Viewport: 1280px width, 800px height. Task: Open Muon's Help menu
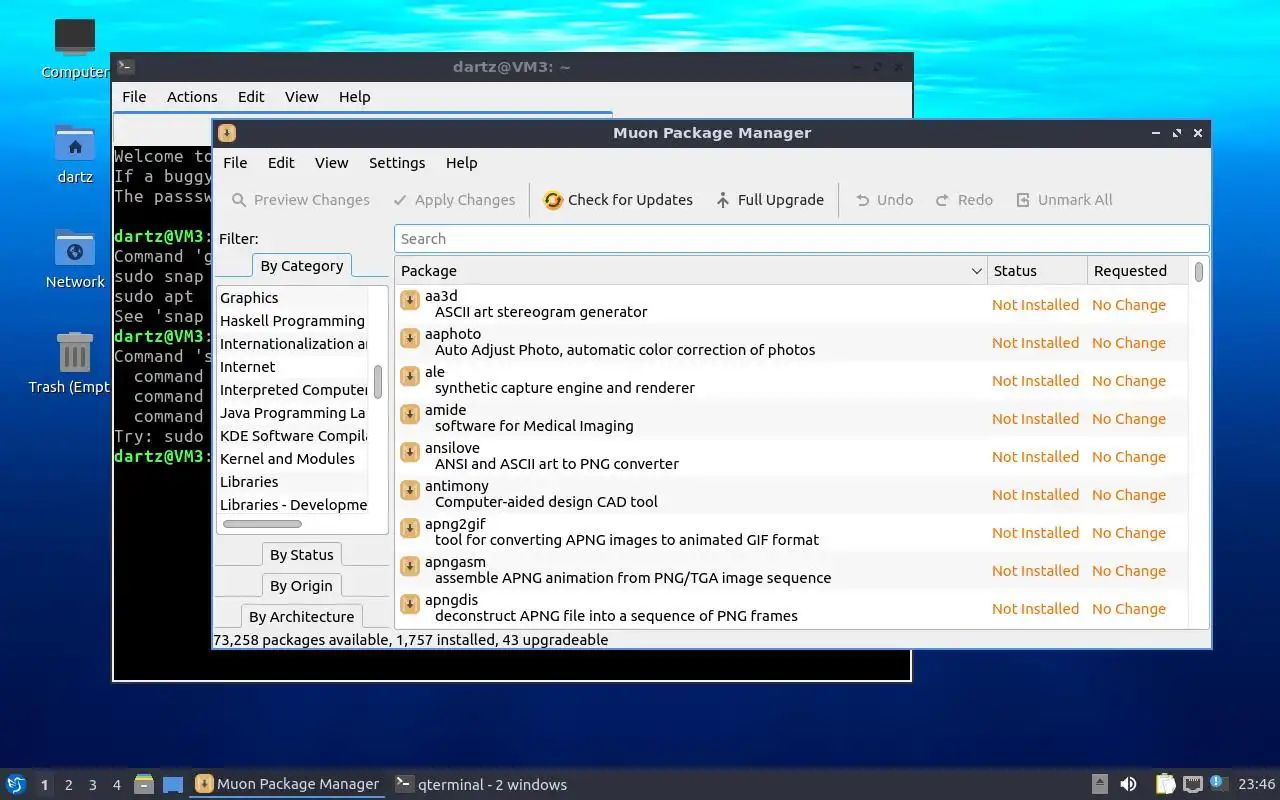pyautogui.click(x=461, y=163)
